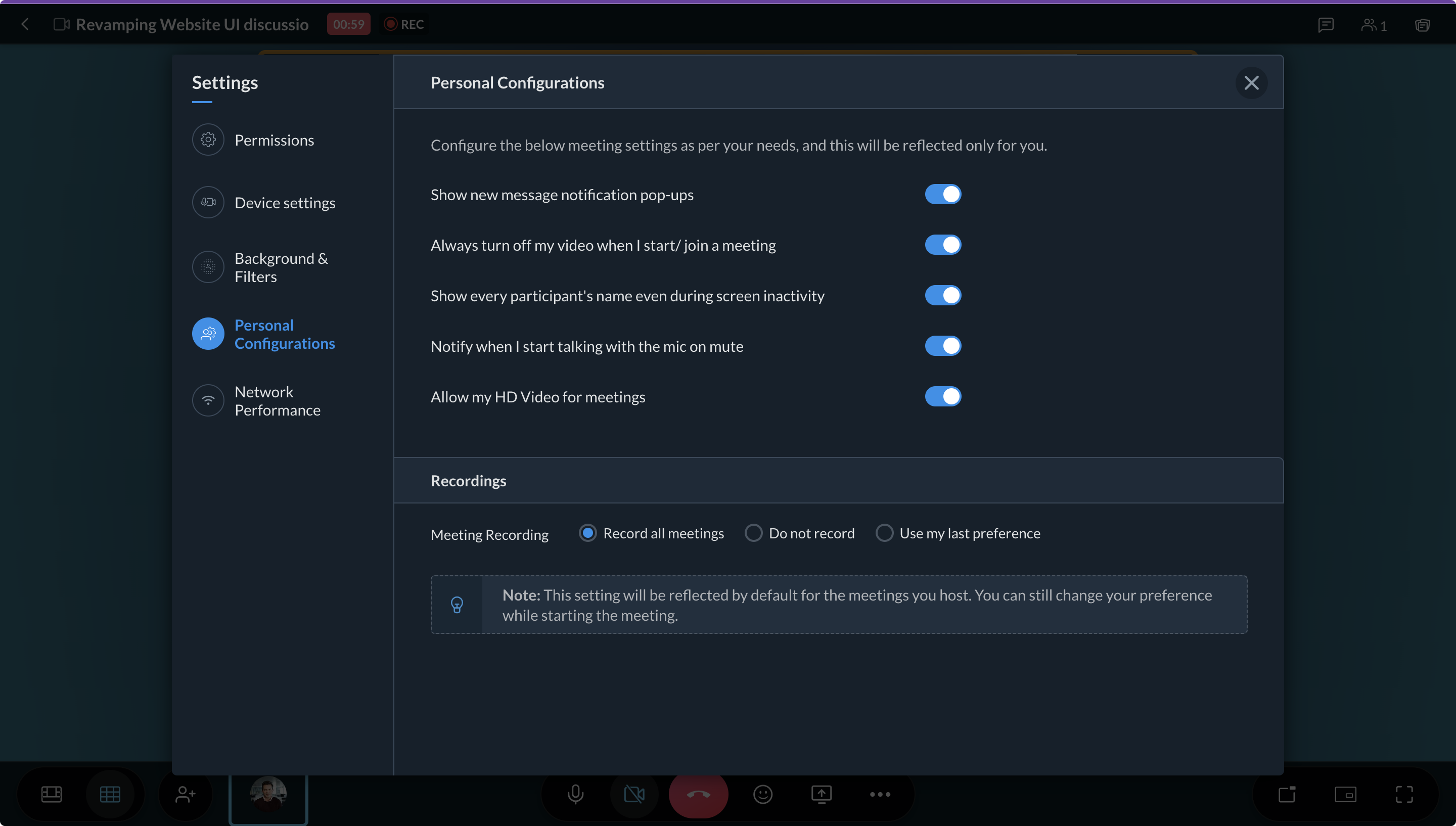The image size is (1456, 826).
Task: Close the Settings dialog
Action: [1251, 83]
